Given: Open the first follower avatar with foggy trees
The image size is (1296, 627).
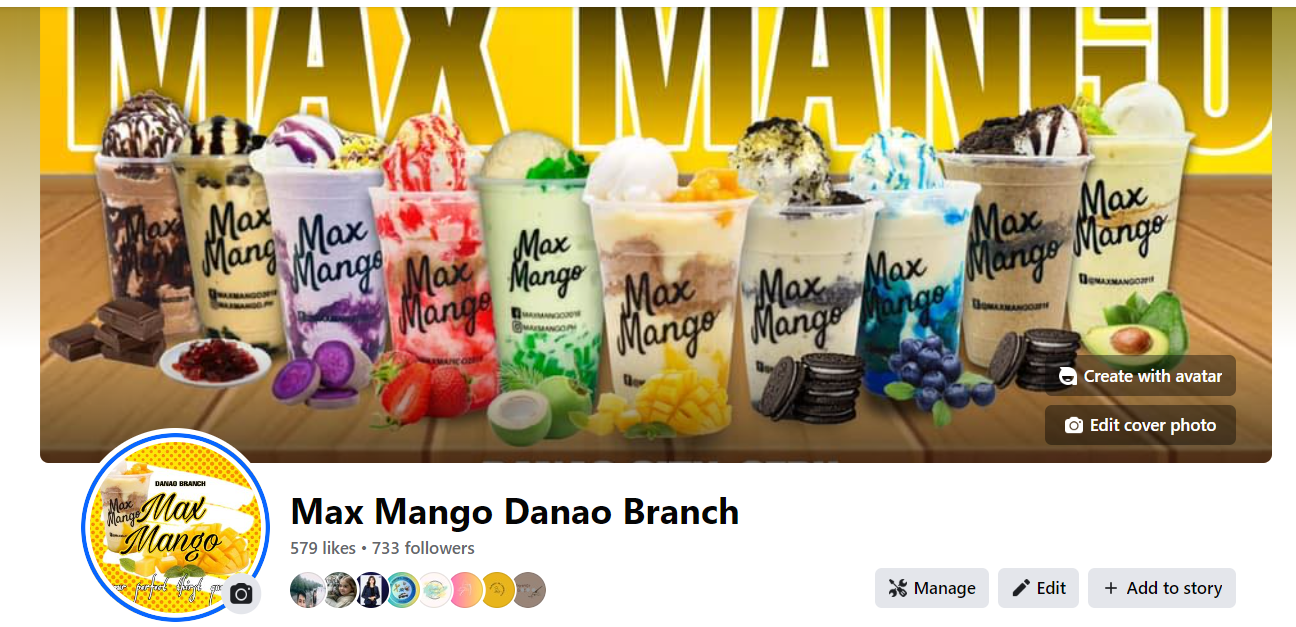Looking at the screenshot, I should tap(307, 590).
